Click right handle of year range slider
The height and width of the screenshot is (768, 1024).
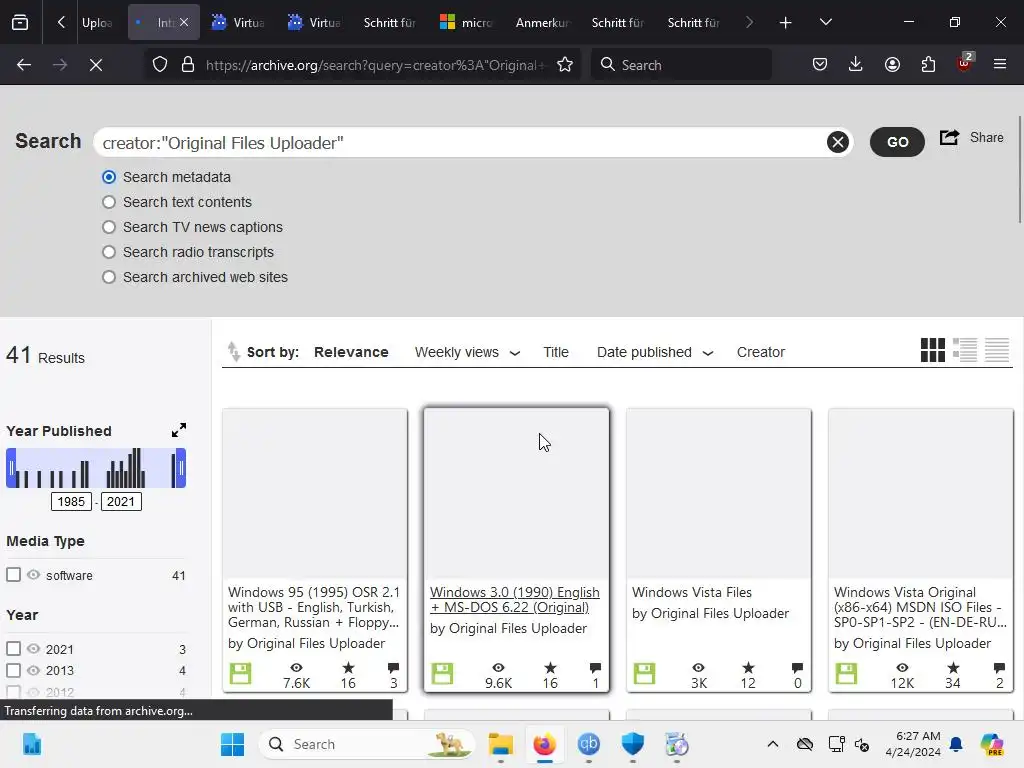[181, 468]
